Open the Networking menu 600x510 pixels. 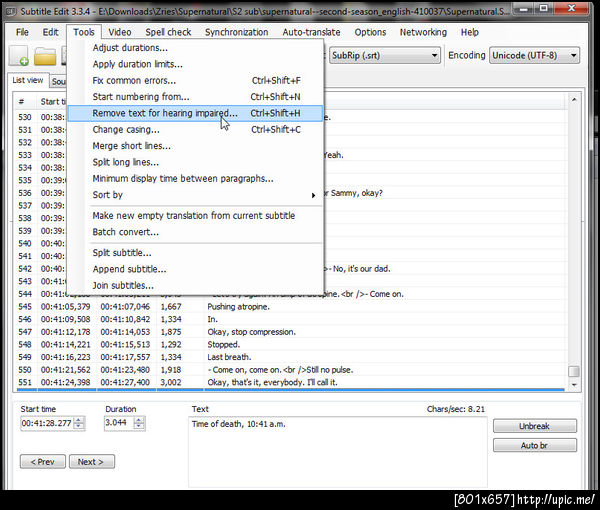tap(423, 32)
